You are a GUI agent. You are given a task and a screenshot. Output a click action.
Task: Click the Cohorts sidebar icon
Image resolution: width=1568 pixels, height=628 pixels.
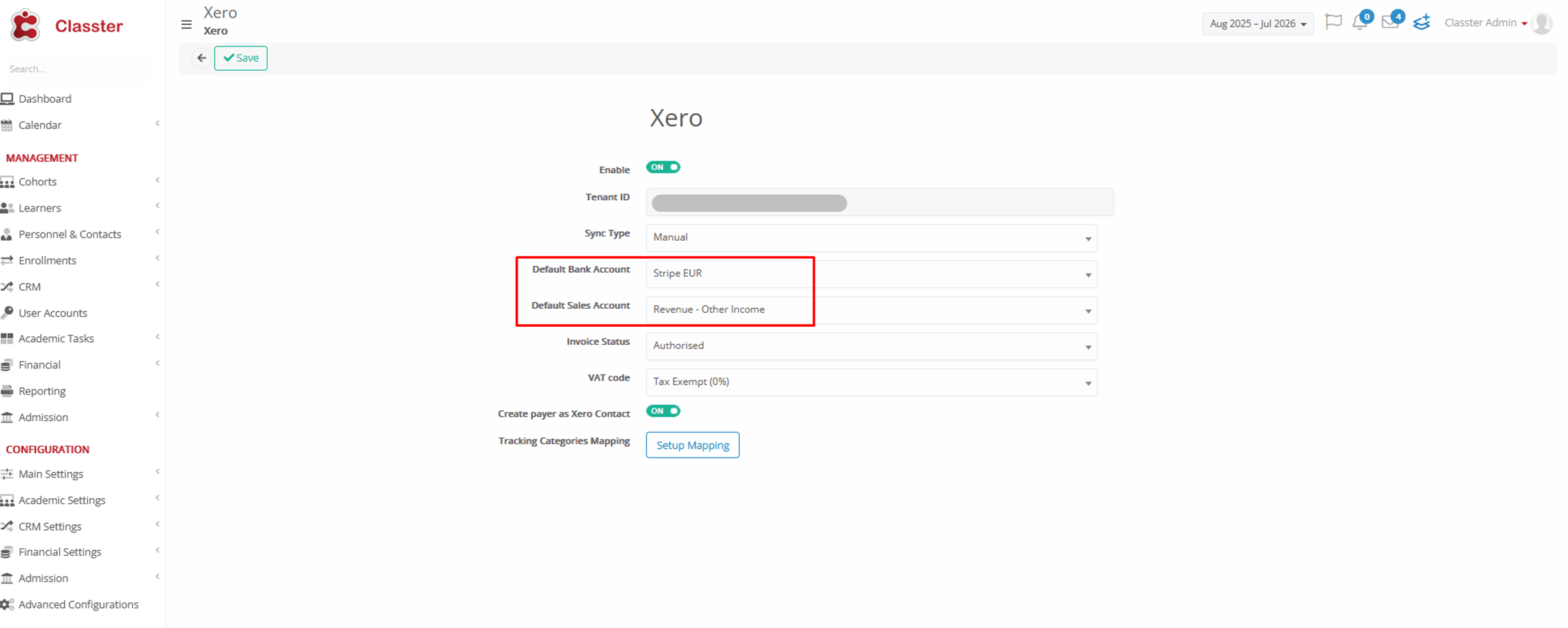click(x=8, y=182)
